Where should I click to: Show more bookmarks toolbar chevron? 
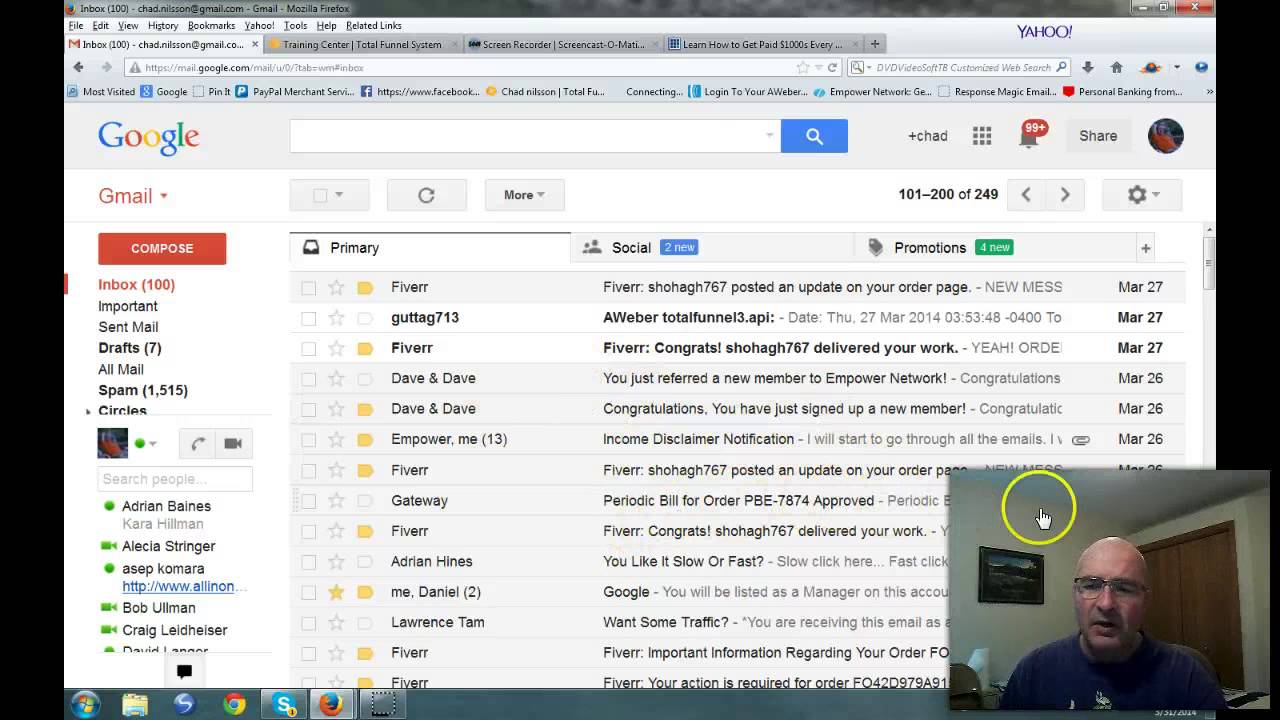(1209, 91)
